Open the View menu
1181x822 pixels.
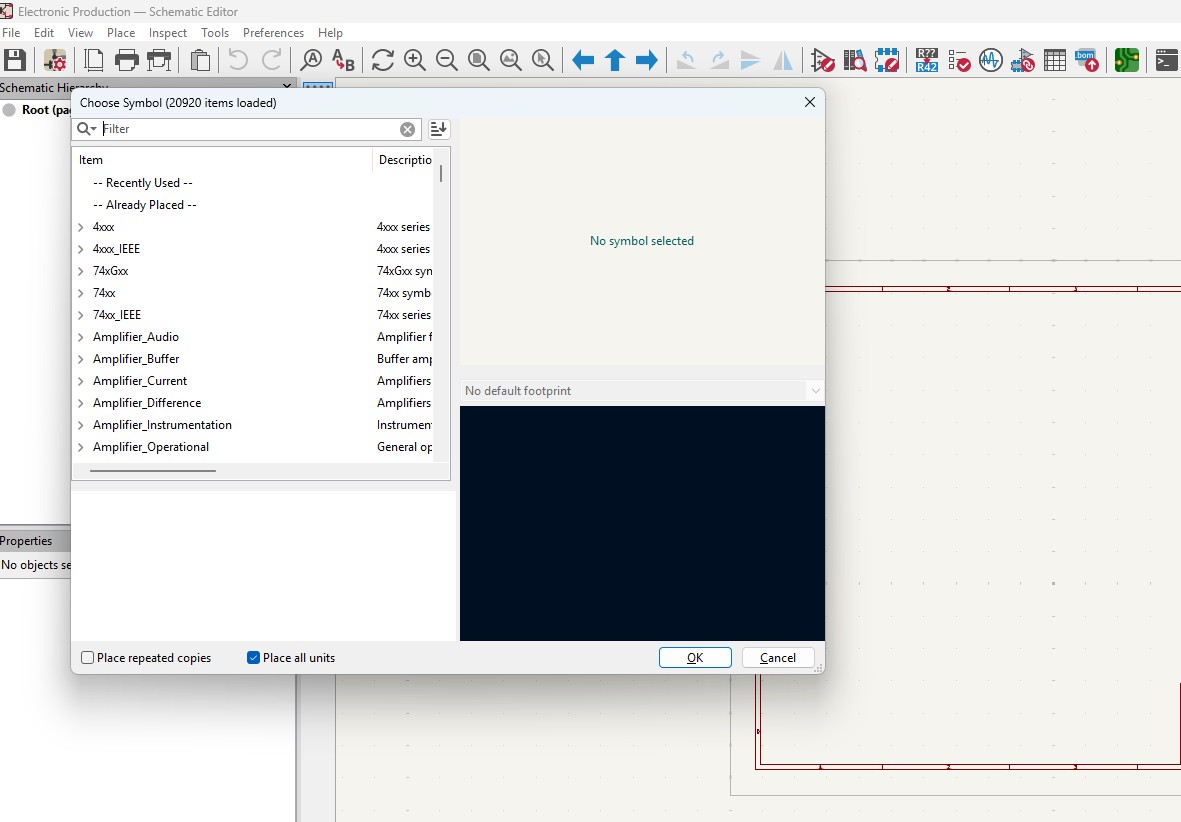point(80,32)
